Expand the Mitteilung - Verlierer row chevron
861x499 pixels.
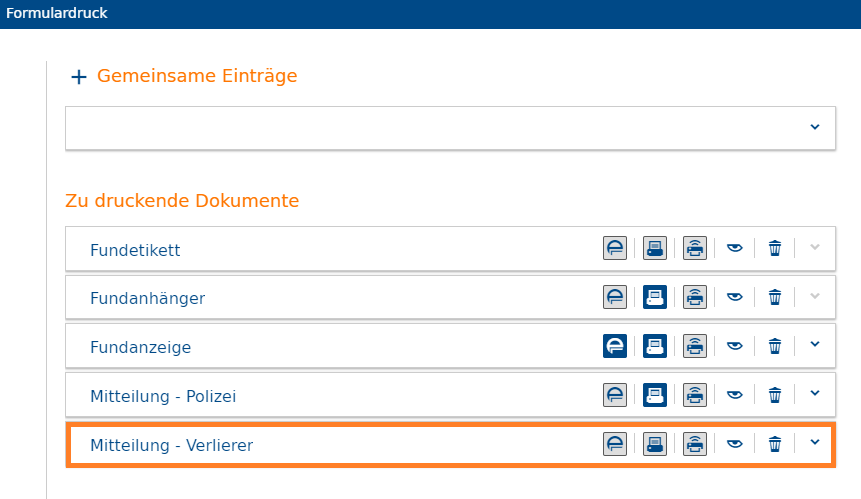click(x=815, y=442)
